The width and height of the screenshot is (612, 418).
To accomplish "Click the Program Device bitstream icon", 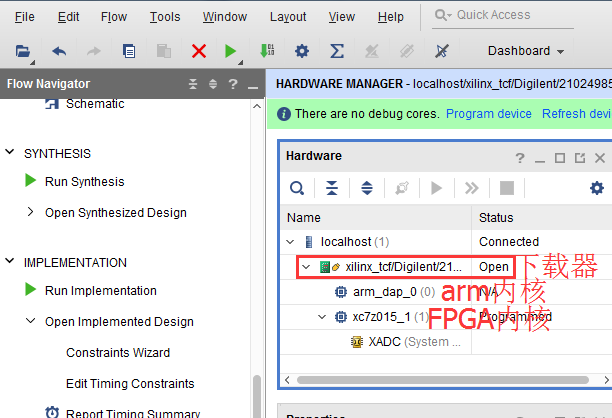I will [x=267, y=51].
